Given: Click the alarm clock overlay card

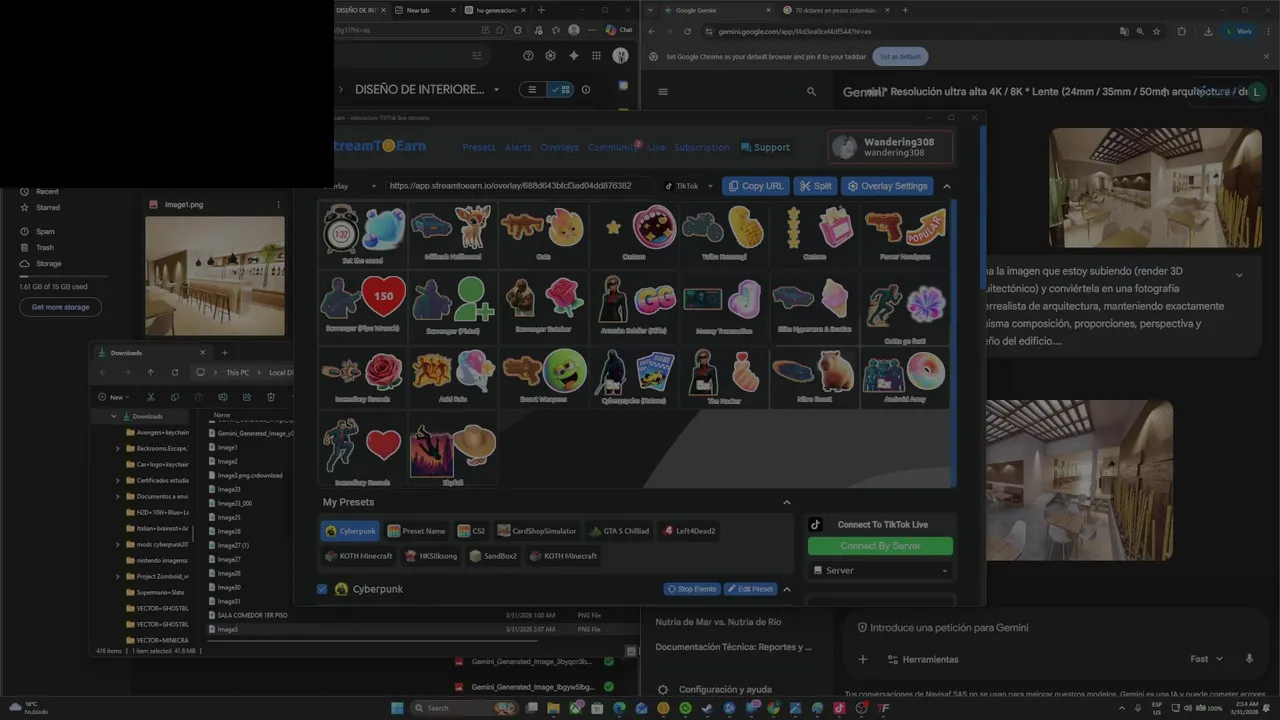Looking at the screenshot, I should coord(362,234).
